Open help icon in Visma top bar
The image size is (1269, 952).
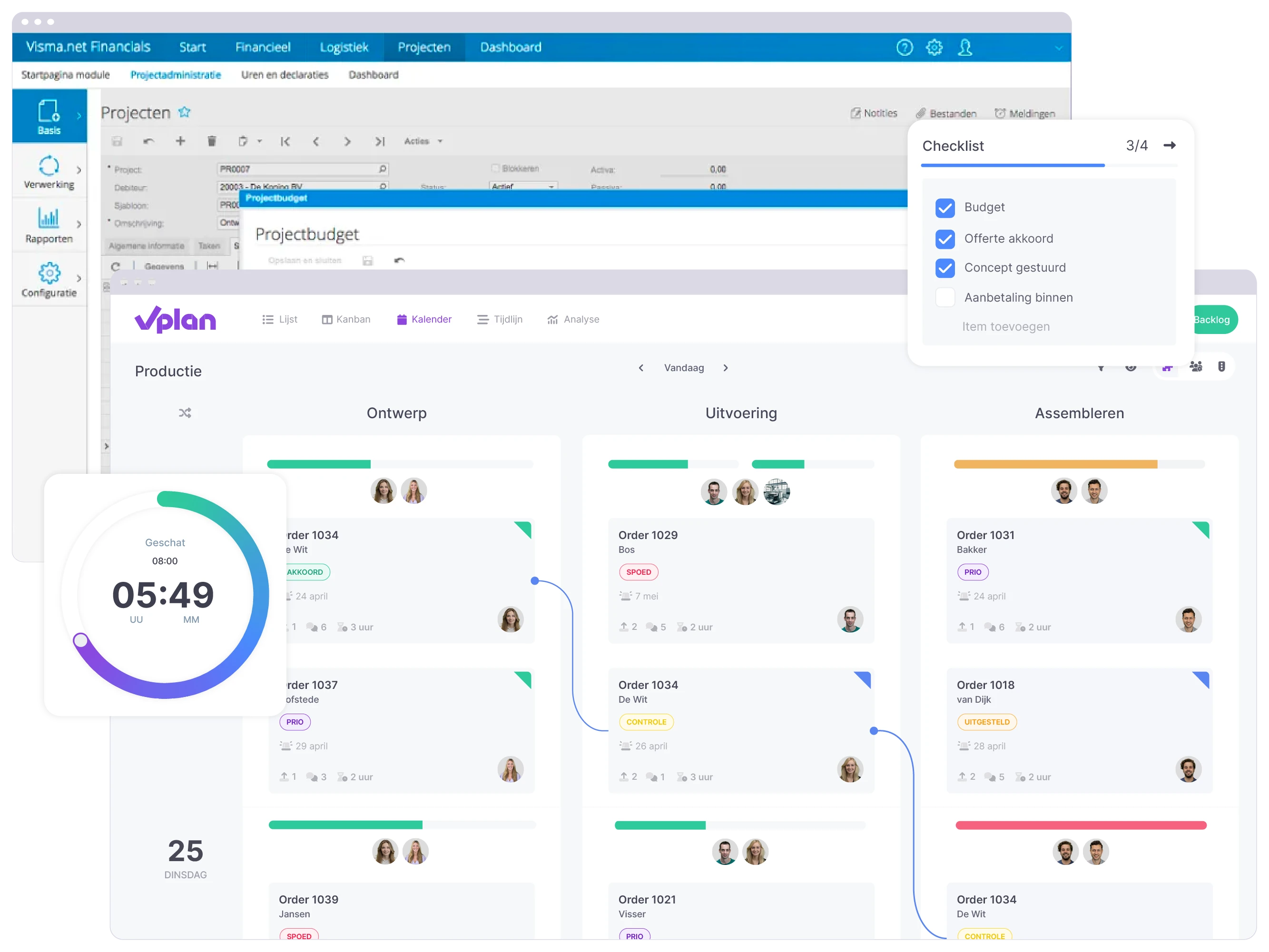tap(904, 47)
